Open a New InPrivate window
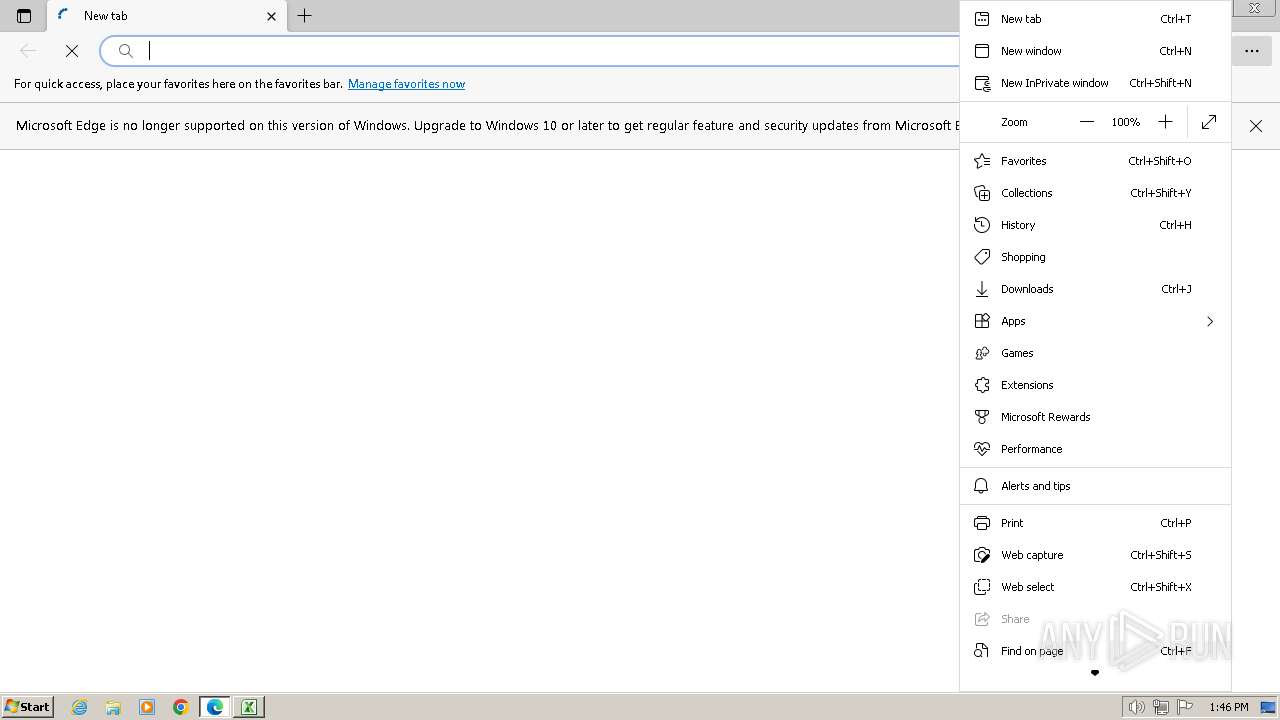1280x720 pixels. point(1095,83)
